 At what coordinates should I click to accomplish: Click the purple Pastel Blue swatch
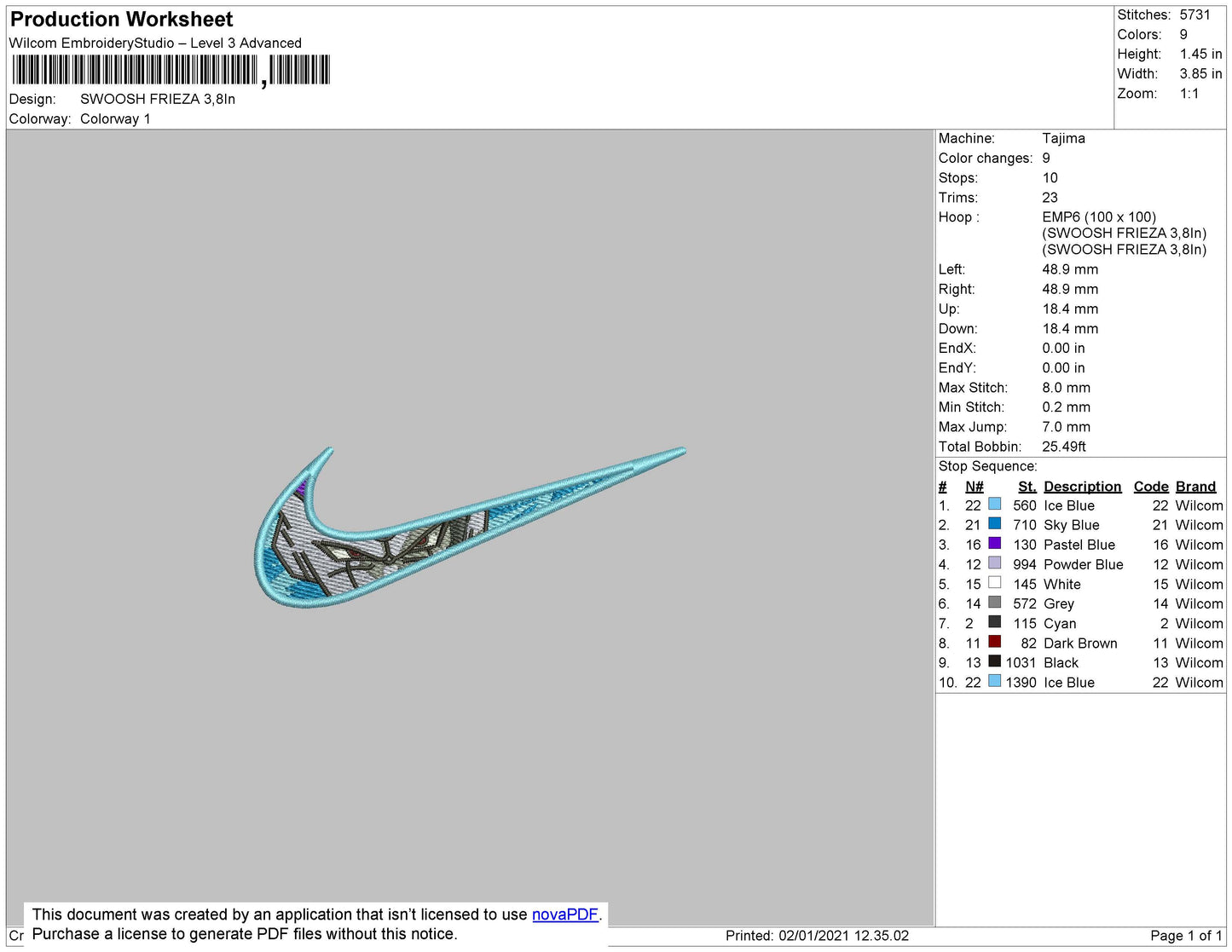(994, 544)
